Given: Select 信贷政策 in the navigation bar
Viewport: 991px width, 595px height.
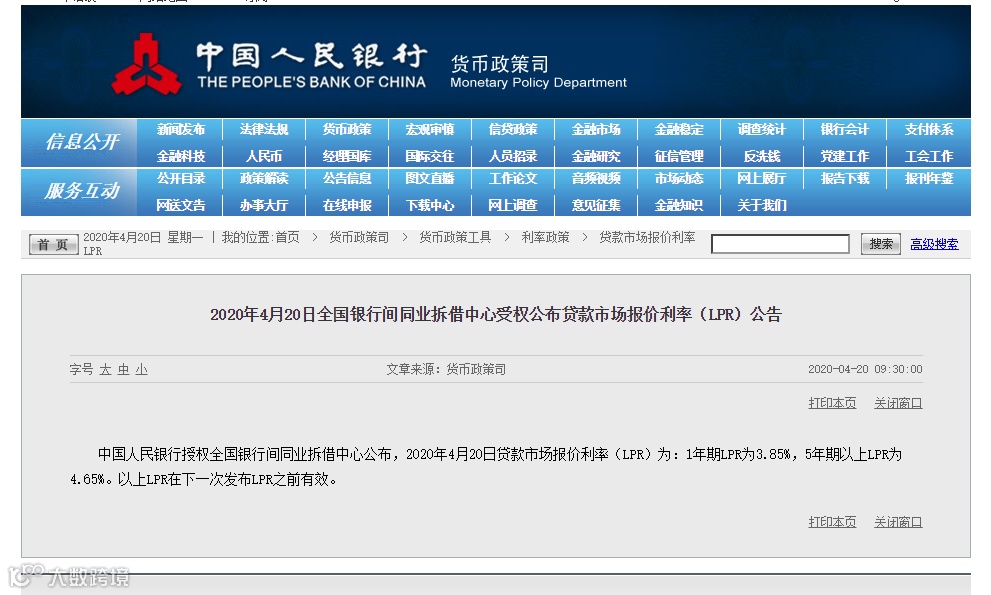Looking at the screenshot, I should click(513, 130).
